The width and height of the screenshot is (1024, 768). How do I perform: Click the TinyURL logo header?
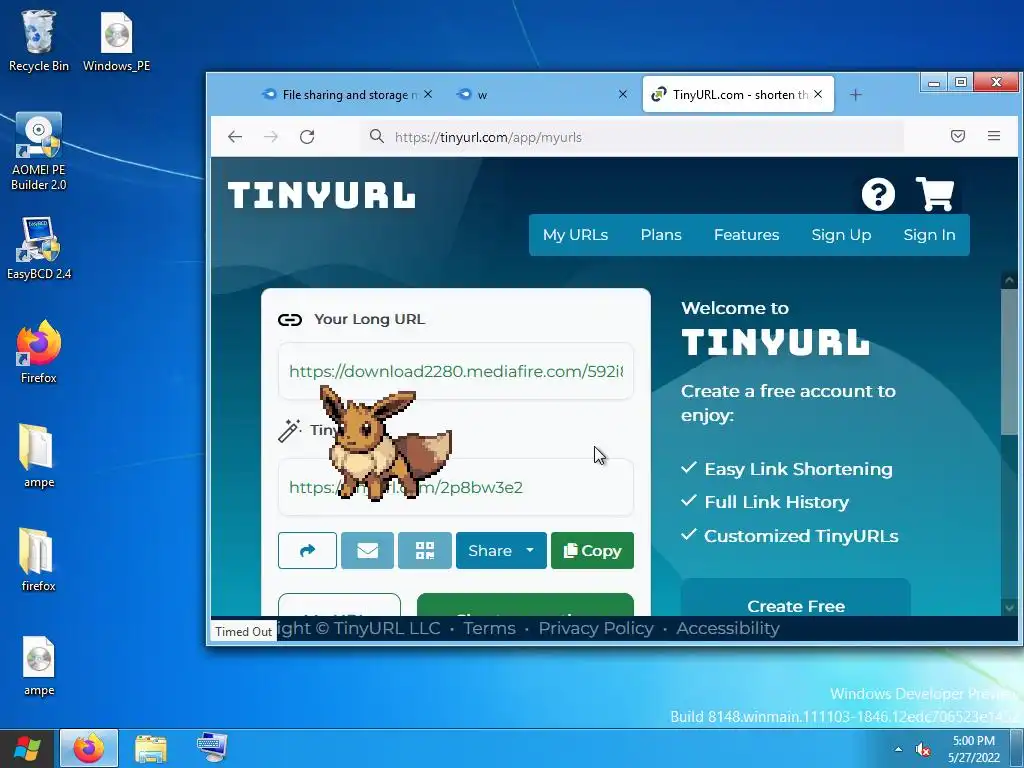tap(321, 195)
